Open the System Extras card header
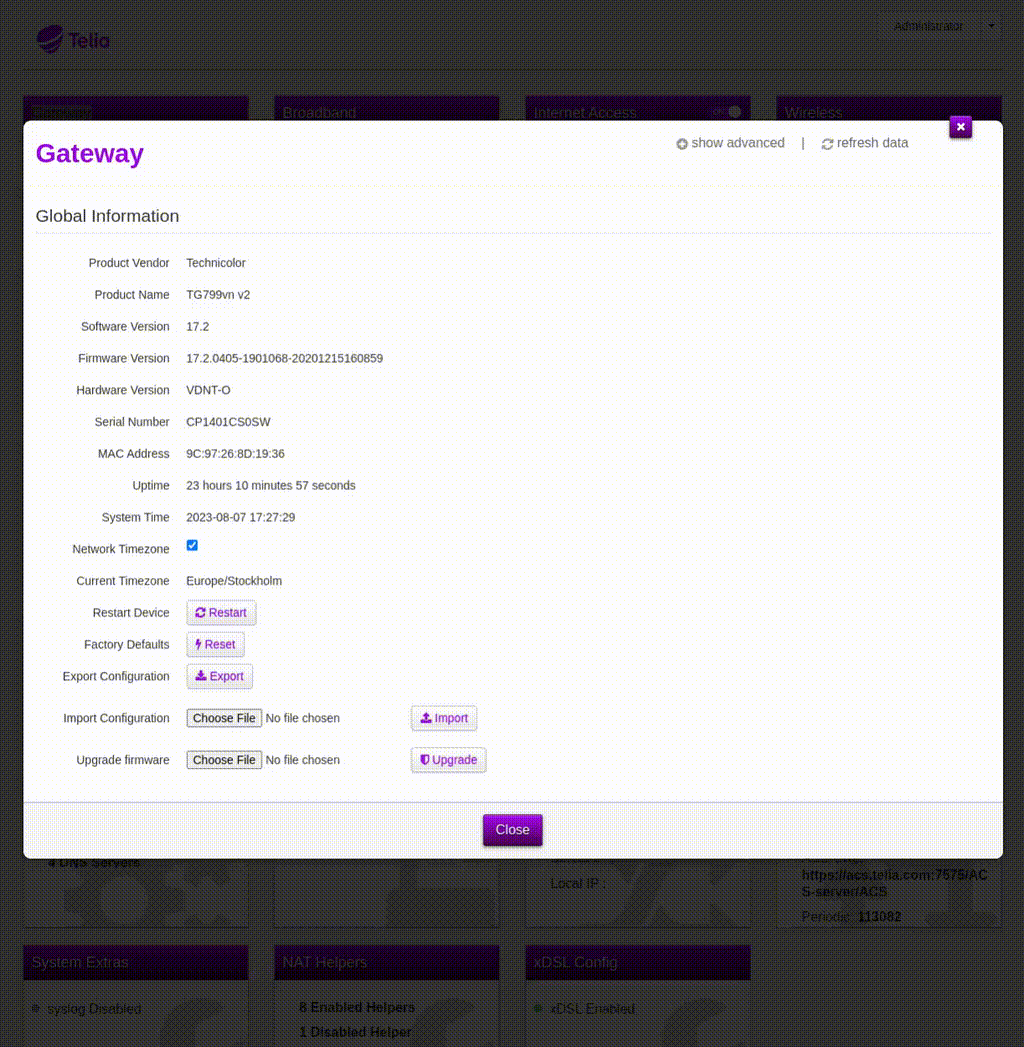This screenshot has height=1047, width=1024. [x=80, y=962]
